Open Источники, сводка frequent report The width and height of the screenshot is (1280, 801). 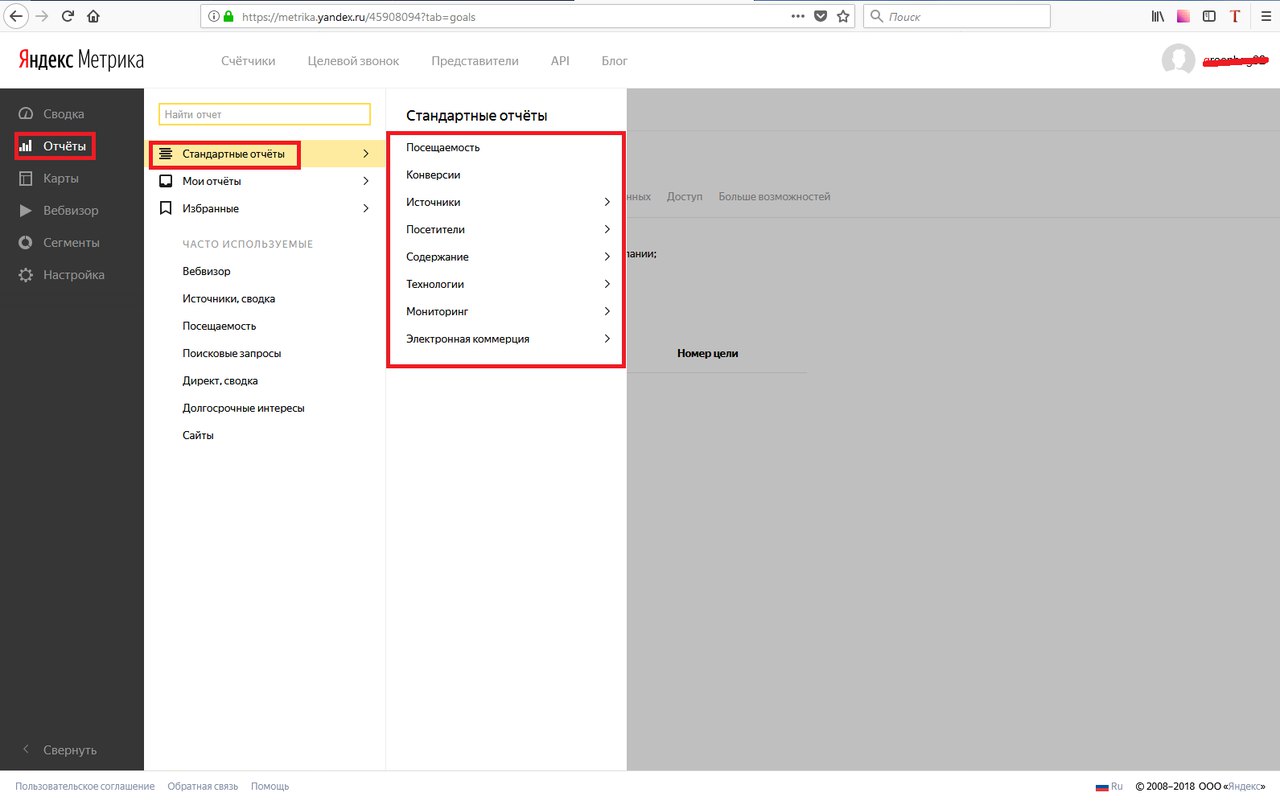[x=229, y=299]
